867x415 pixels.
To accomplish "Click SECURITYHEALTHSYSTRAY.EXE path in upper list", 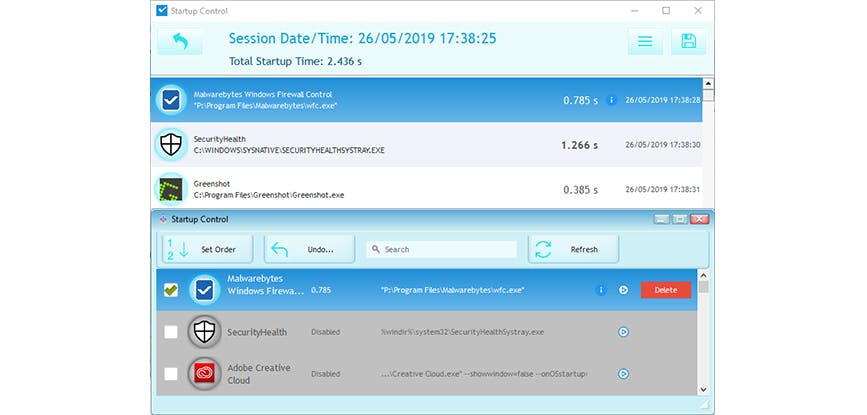I will pyautogui.click(x=289, y=150).
